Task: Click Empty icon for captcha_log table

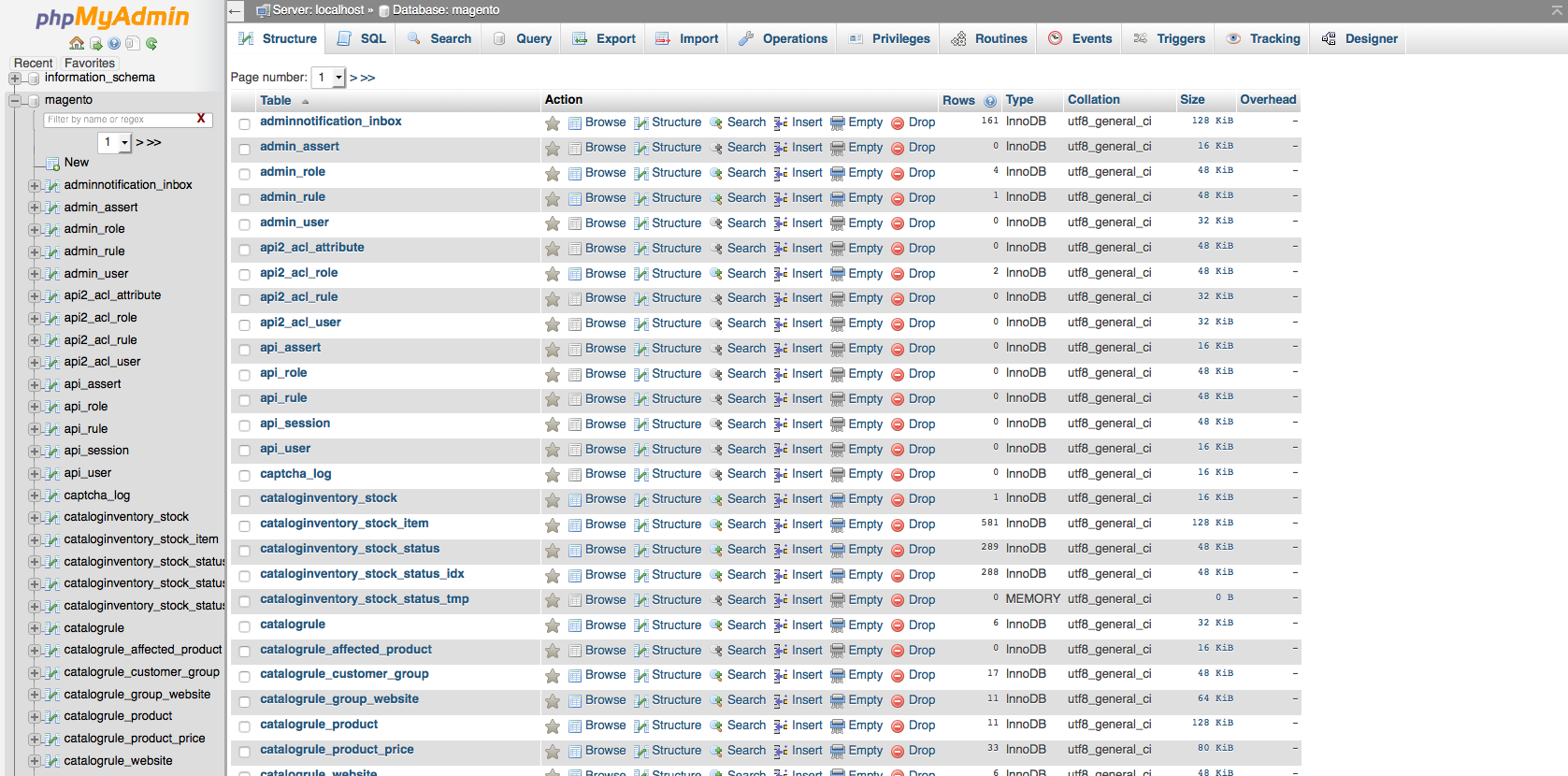Action: [838, 475]
